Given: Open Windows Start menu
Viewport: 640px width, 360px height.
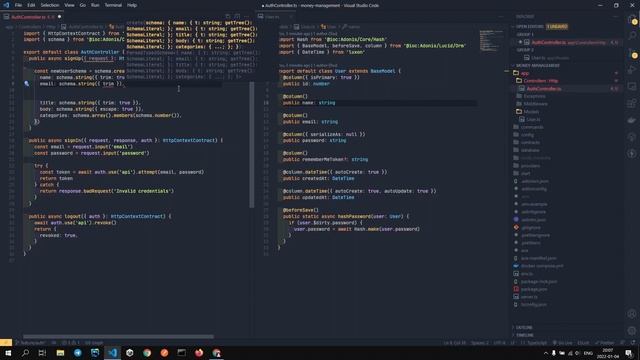Looking at the screenshot, I should [x=8, y=353].
